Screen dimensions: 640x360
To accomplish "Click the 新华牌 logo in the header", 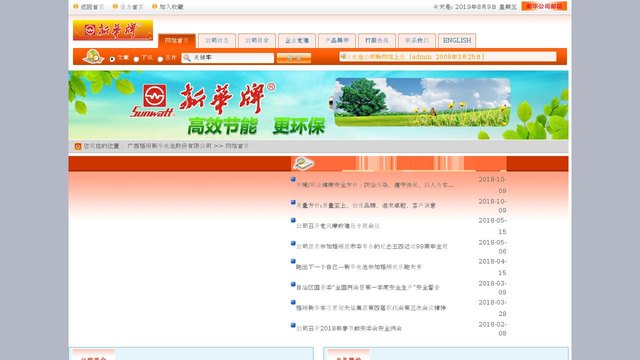I will pyautogui.click(x=113, y=30).
